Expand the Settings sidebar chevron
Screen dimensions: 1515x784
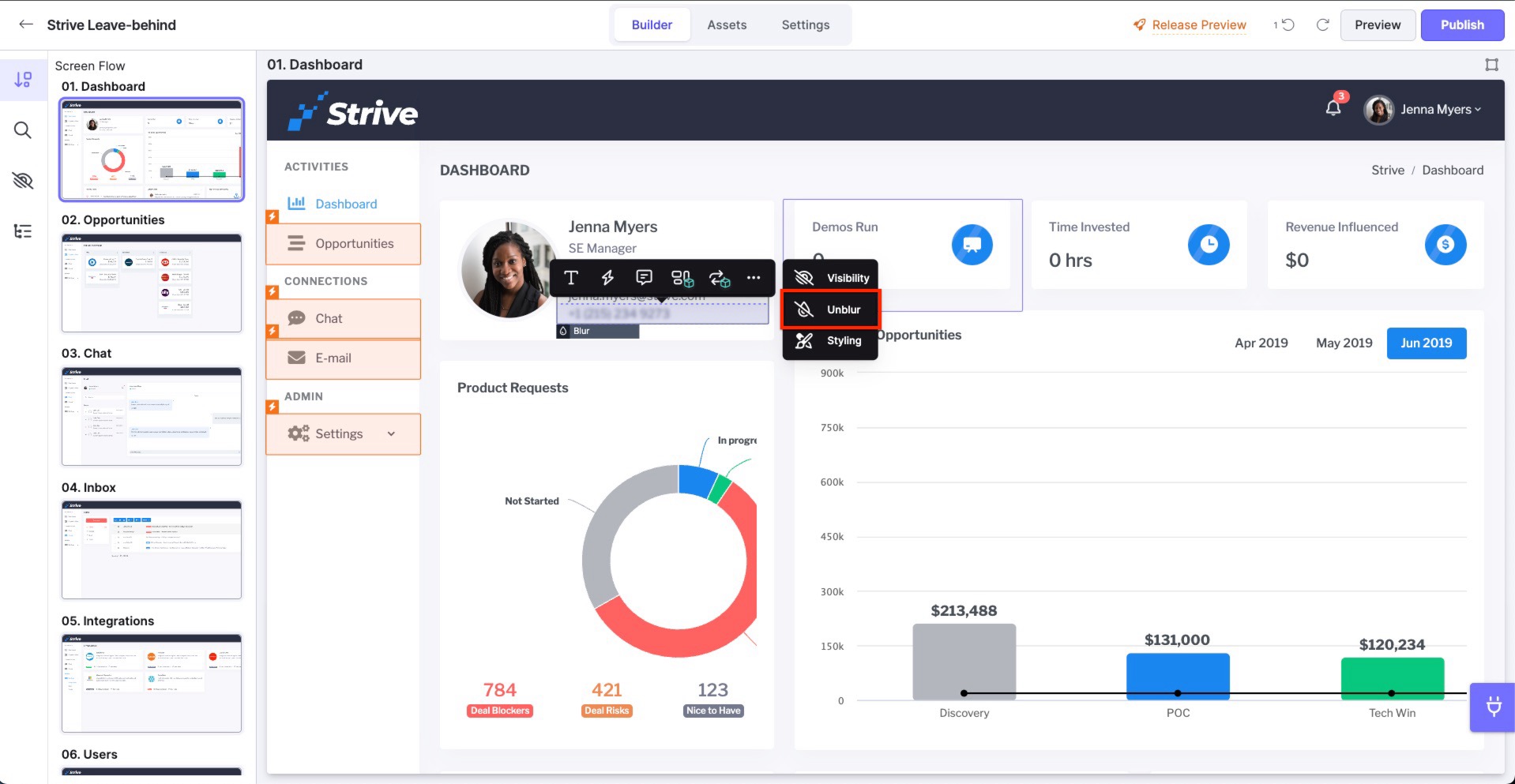tap(391, 433)
